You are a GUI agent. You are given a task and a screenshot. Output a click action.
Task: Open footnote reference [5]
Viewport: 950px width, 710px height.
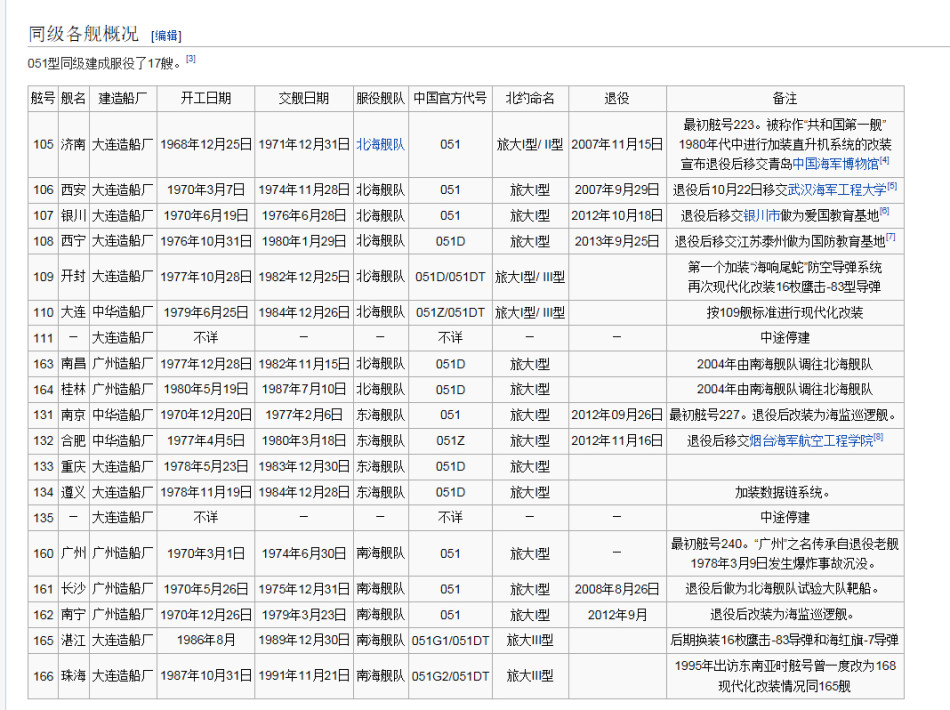coord(892,187)
